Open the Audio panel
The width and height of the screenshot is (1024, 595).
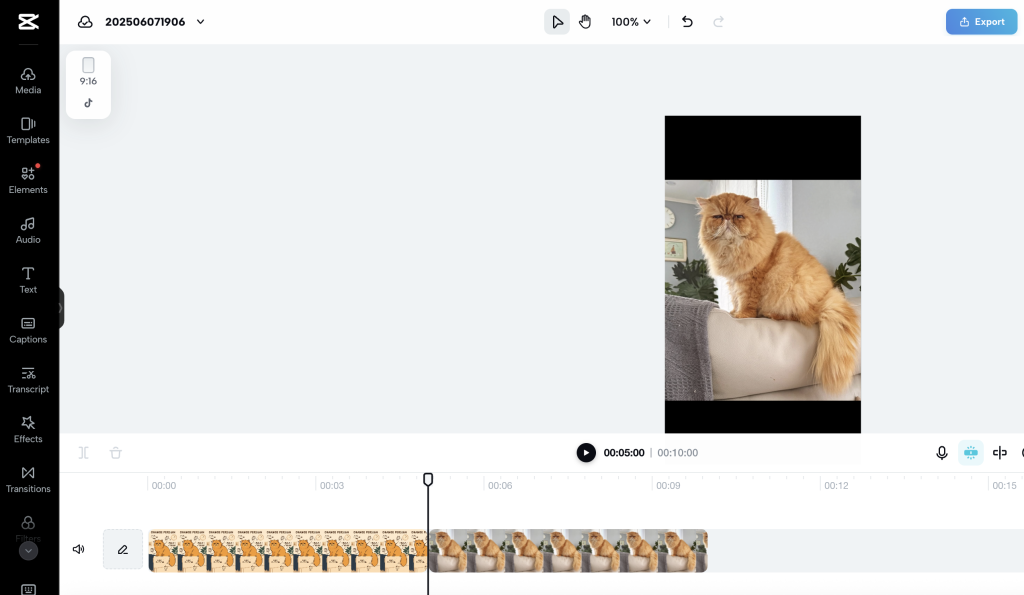pos(28,231)
